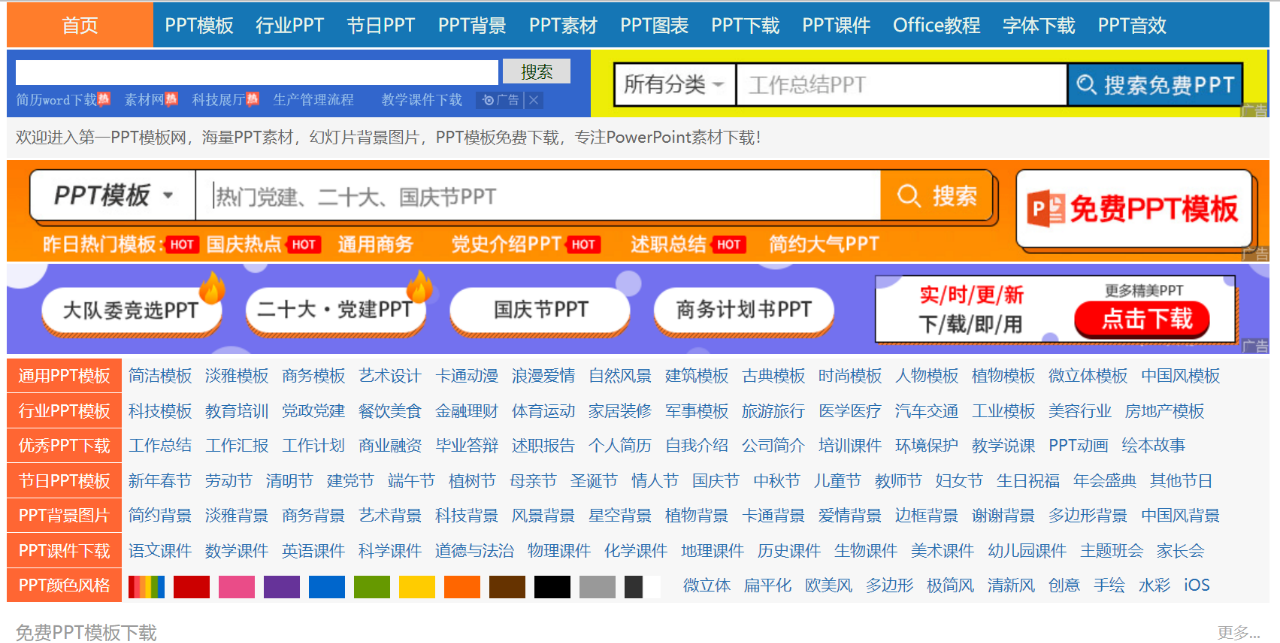Open the PPT下载 navigation tab

[x=745, y=25]
